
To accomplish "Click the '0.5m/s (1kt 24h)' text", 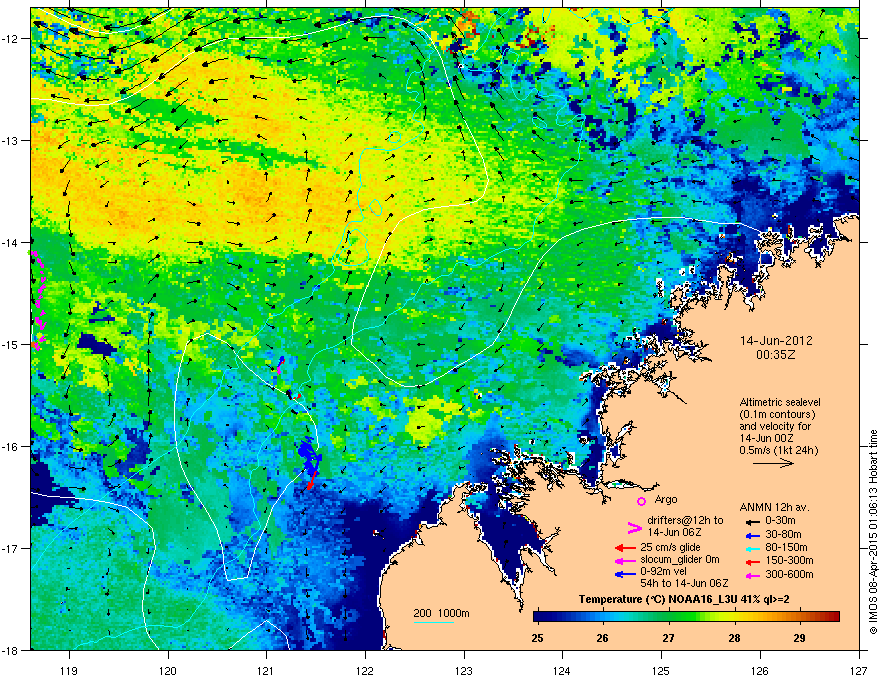I will pyautogui.click(x=779, y=450).
